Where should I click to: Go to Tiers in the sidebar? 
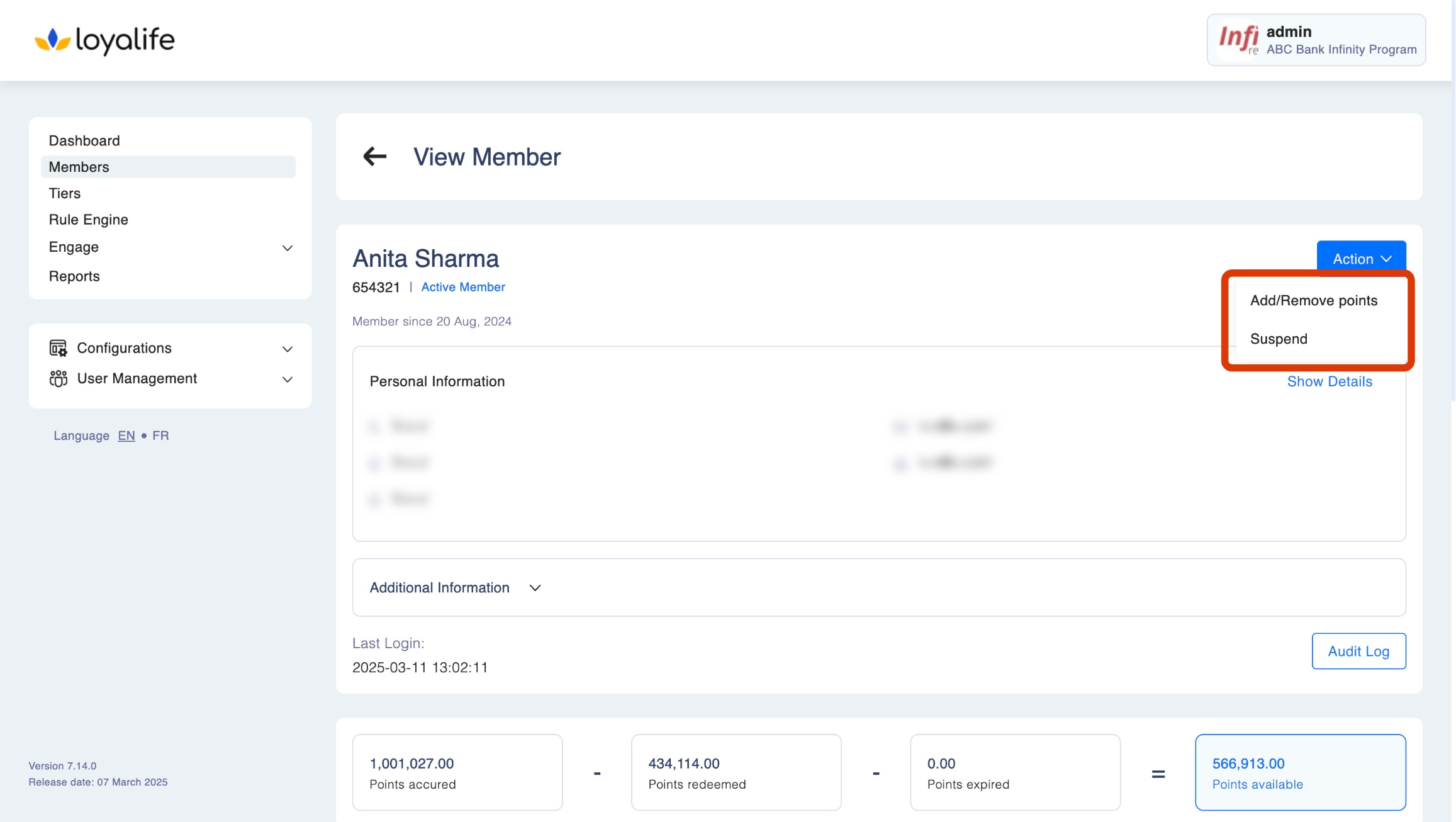coord(65,193)
